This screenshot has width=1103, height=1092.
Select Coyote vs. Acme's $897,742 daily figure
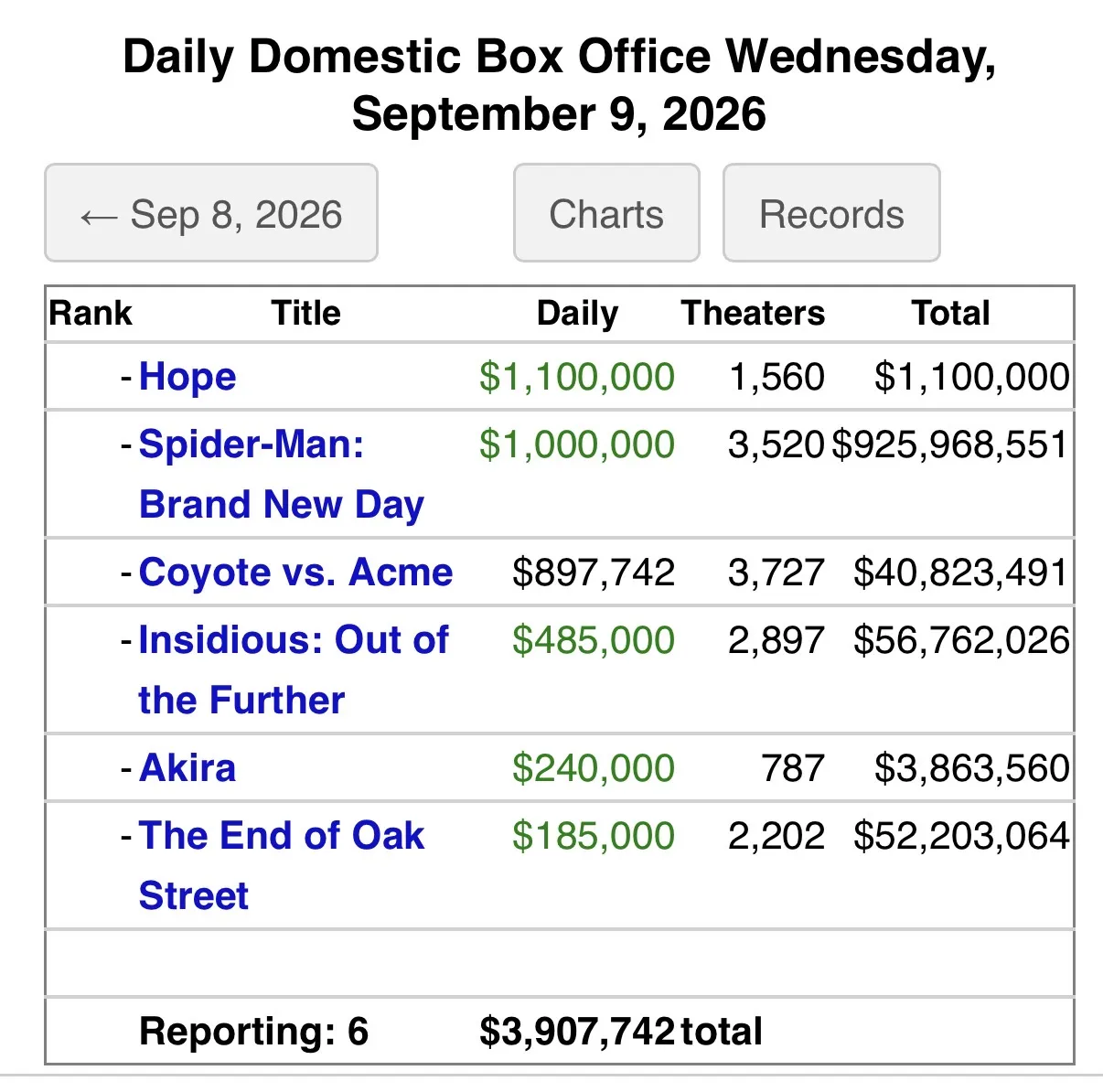(594, 572)
